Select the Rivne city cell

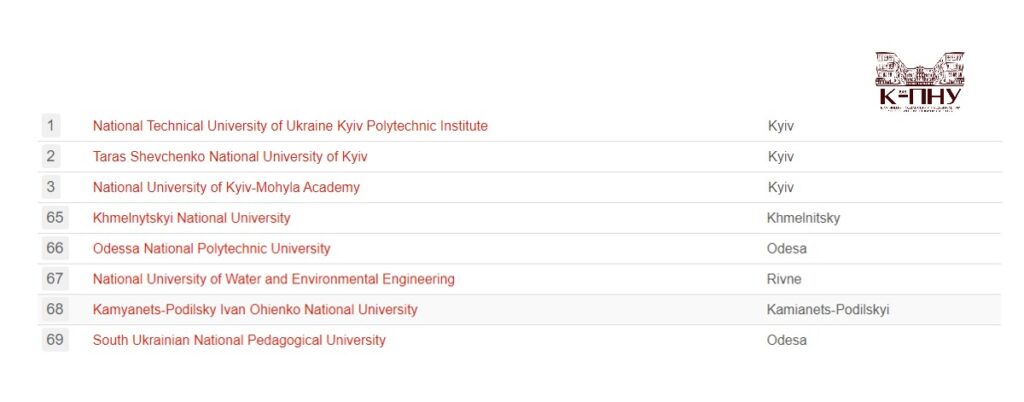784,279
